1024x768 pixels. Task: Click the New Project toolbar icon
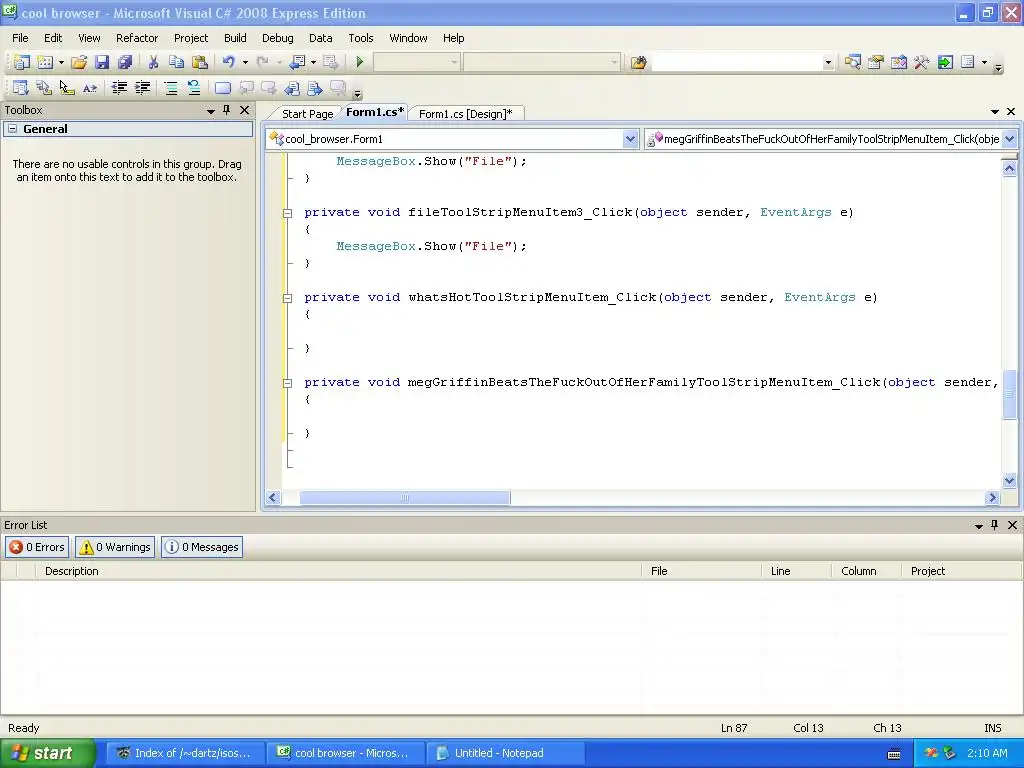point(21,62)
